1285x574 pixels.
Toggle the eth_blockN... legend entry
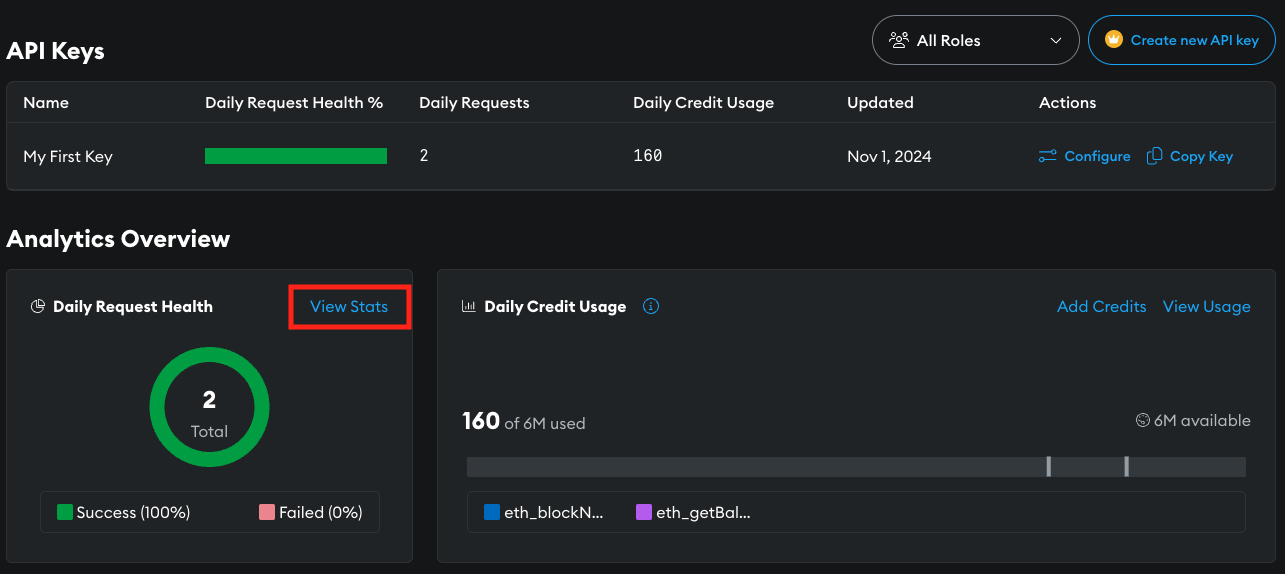tap(544, 512)
